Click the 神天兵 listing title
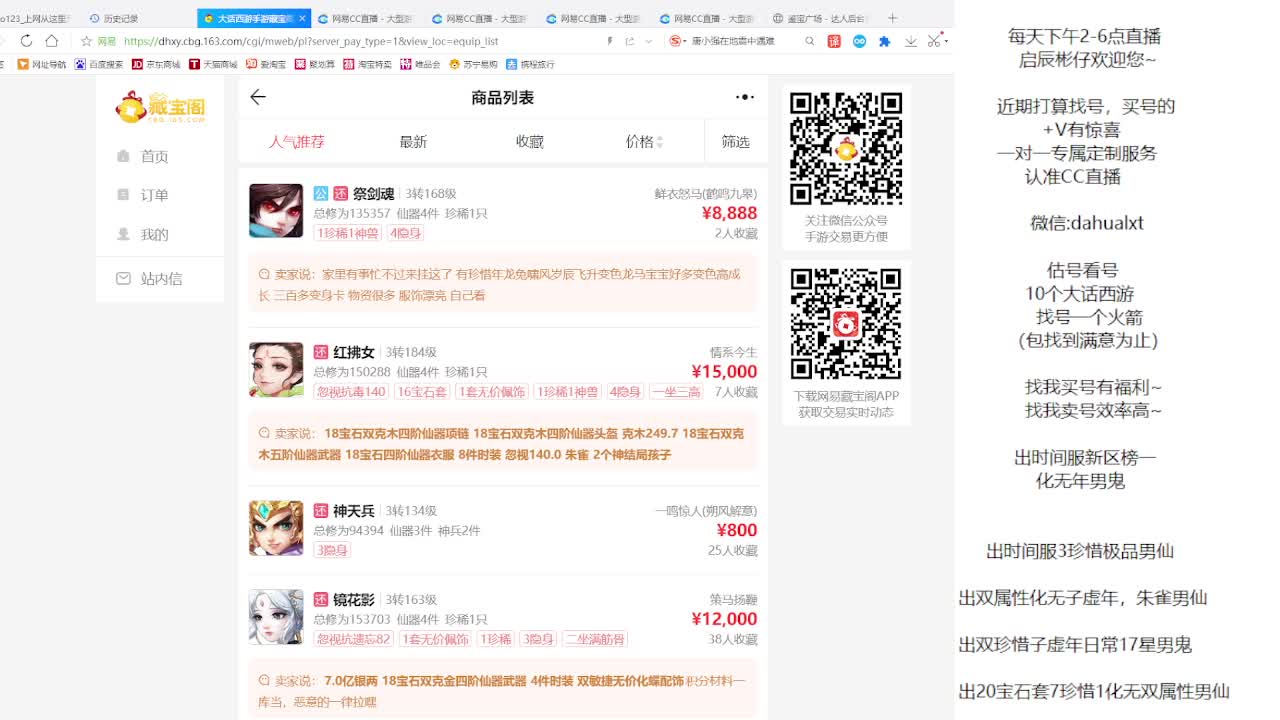1280x720 pixels. 354,511
